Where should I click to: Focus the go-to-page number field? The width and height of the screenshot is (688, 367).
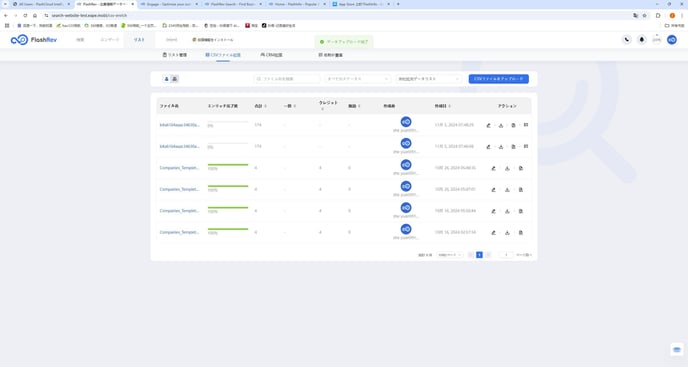click(x=506, y=255)
